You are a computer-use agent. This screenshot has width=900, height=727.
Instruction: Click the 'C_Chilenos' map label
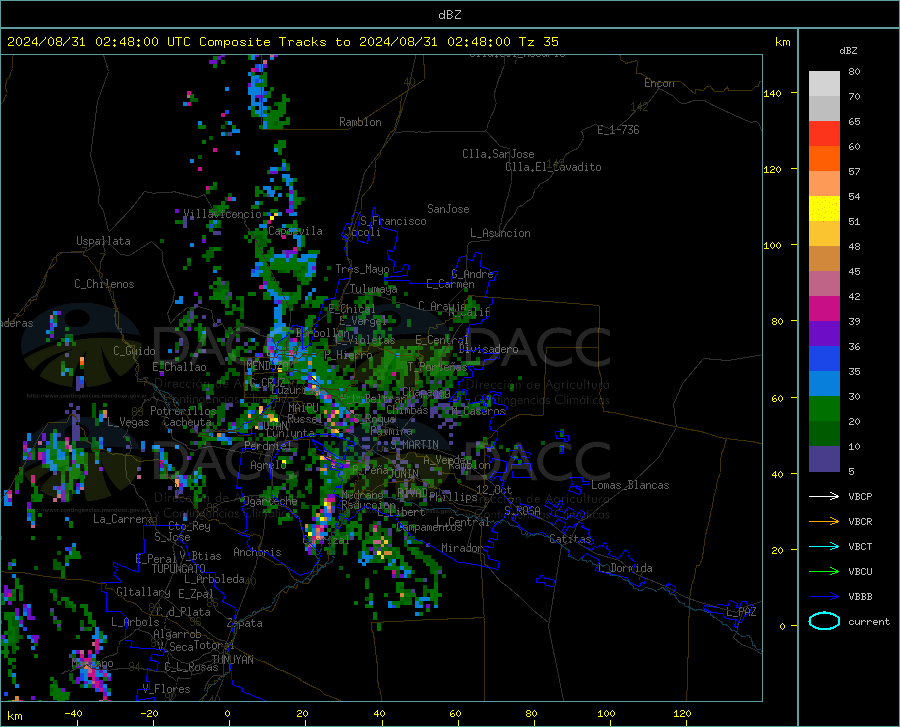(x=104, y=284)
